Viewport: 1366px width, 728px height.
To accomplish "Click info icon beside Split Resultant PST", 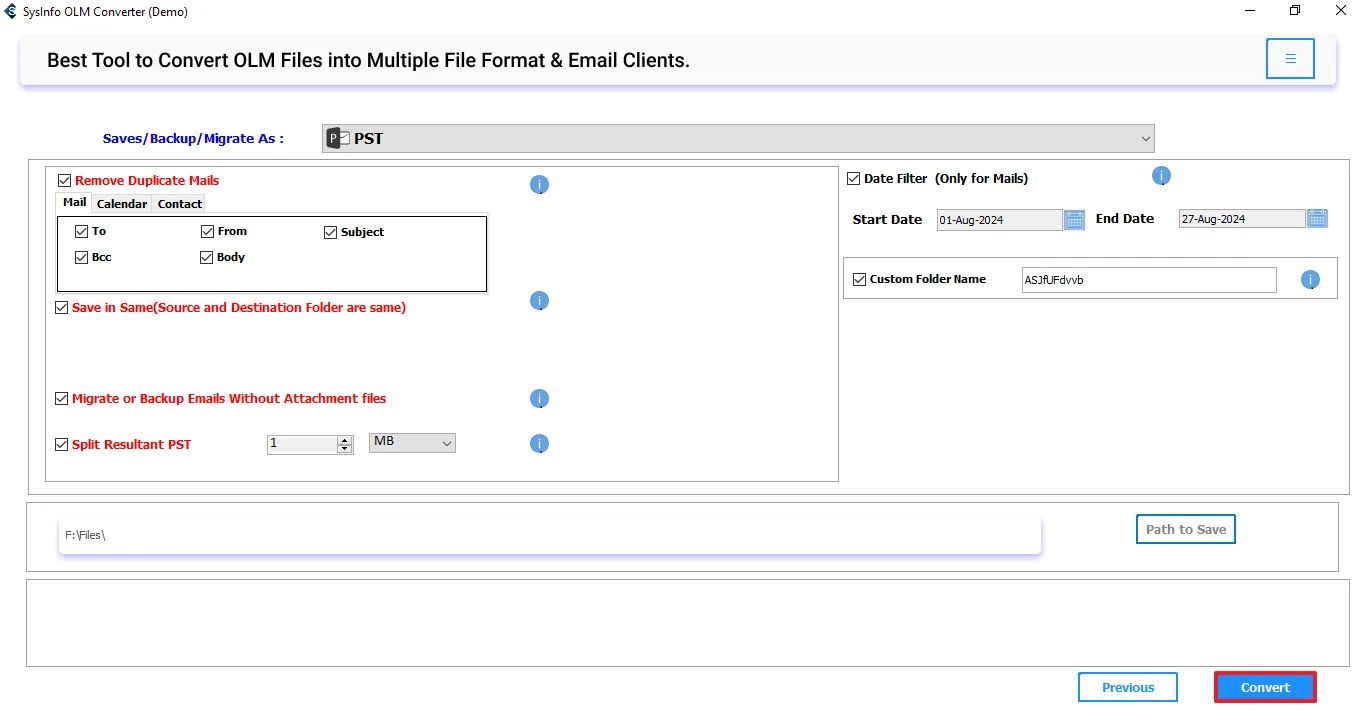I will click(539, 444).
